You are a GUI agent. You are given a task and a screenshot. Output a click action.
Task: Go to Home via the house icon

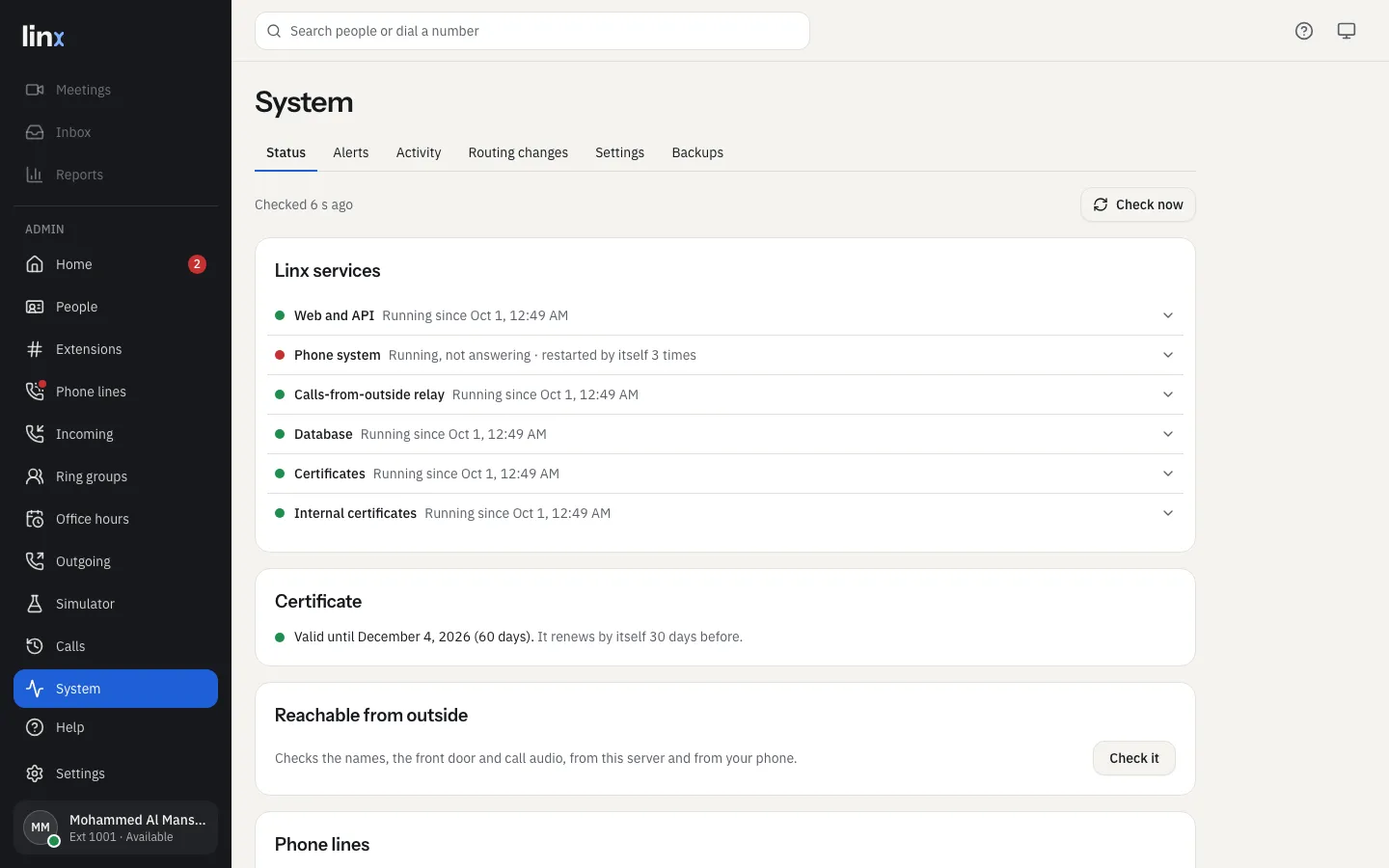tap(35, 264)
